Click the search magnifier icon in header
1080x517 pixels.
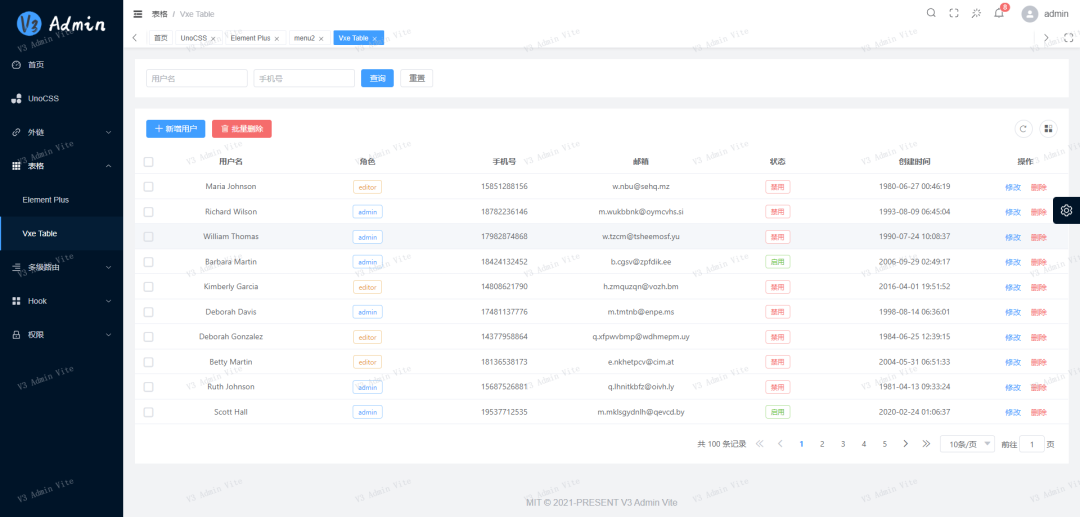pyautogui.click(x=931, y=13)
